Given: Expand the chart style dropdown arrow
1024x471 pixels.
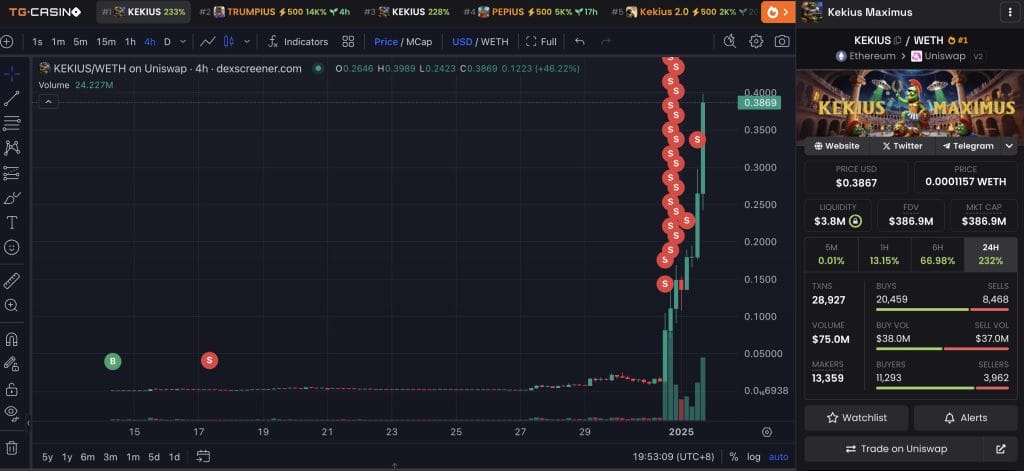Looking at the screenshot, I should tap(246, 42).
